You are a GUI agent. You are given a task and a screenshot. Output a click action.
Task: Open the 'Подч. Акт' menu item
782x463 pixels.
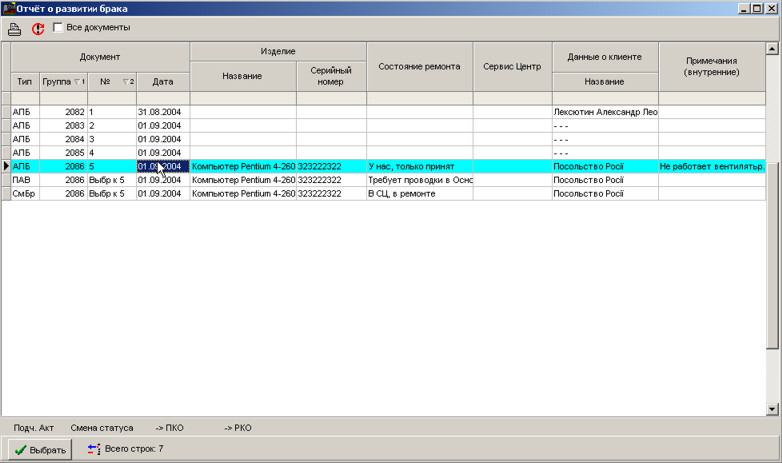(33, 428)
